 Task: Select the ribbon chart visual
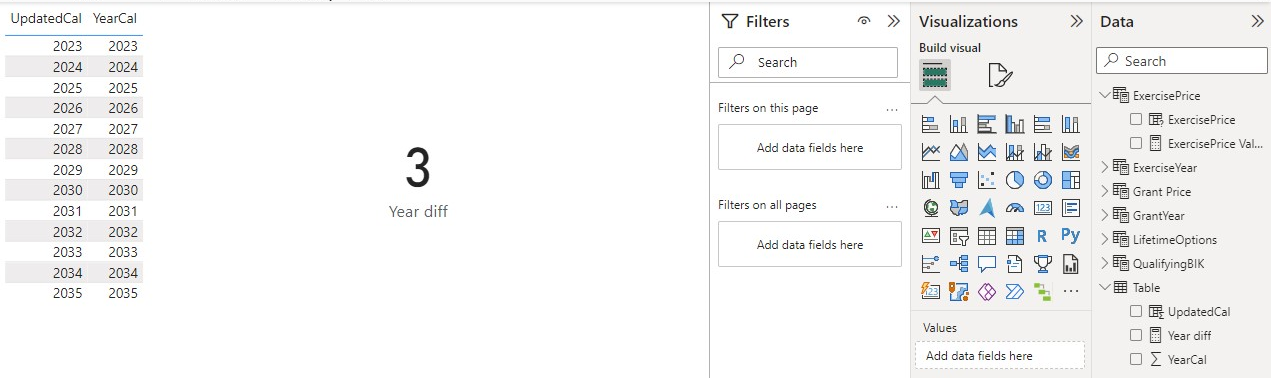[1070, 153]
